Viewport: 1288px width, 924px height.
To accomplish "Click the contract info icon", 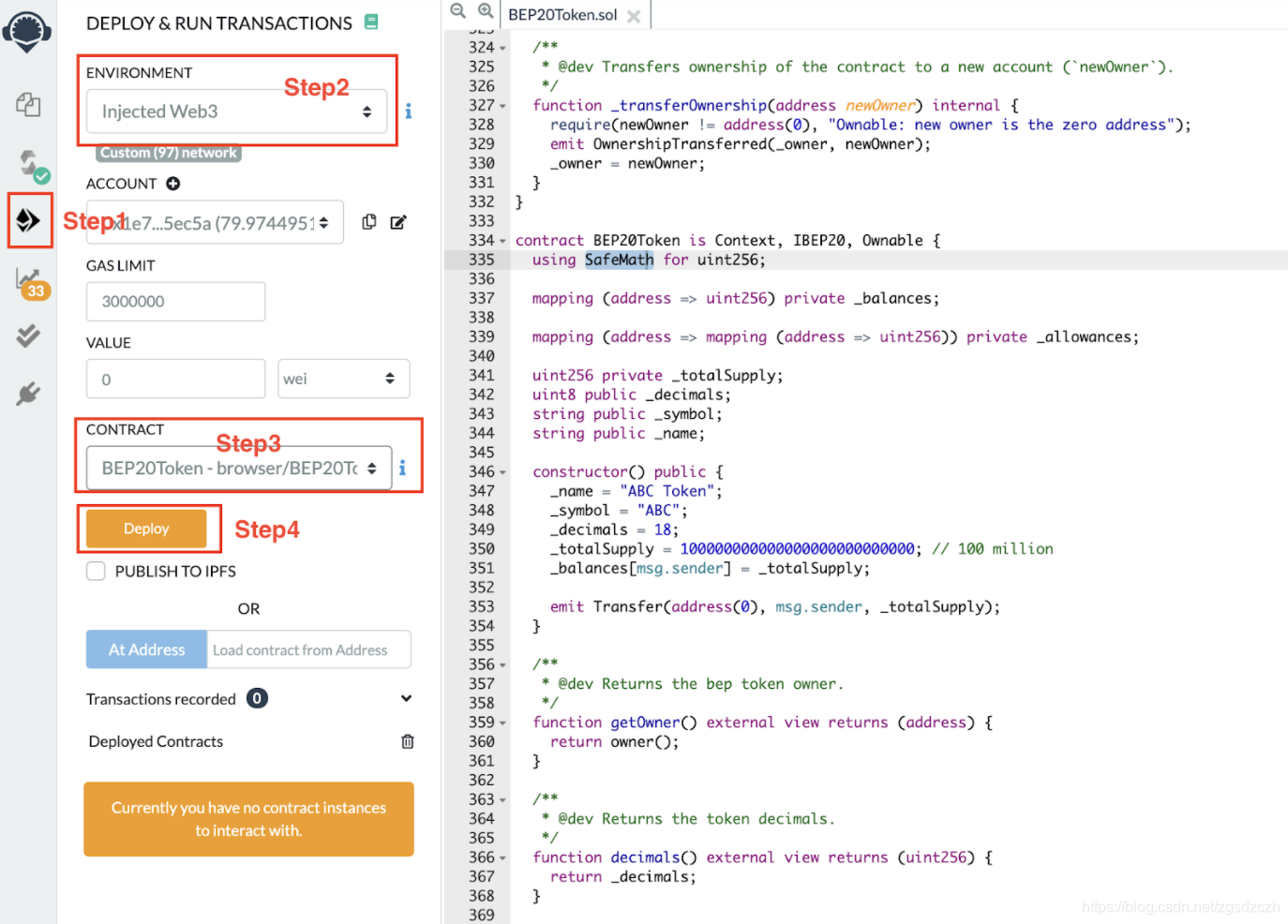I will [x=402, y=467].
